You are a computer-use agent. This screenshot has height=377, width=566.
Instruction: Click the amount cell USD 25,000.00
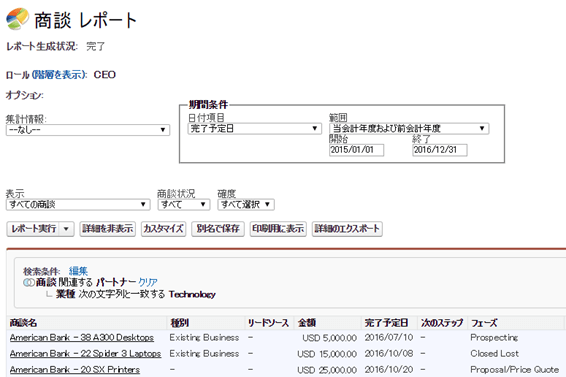click(327, 370)
